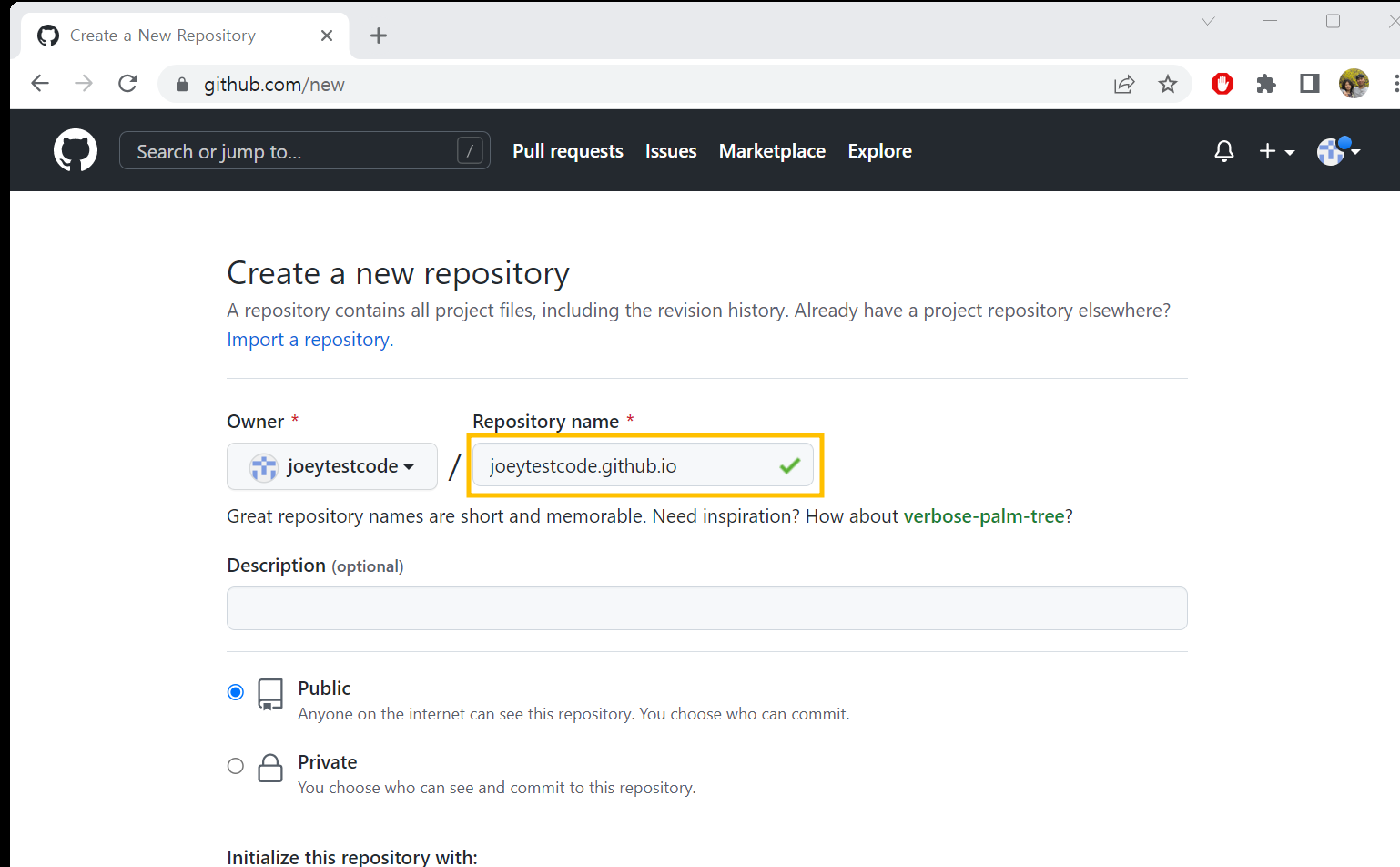Toggle the browser side panel
This screenshot has height=867, width=1400.
pos(1310,84)
